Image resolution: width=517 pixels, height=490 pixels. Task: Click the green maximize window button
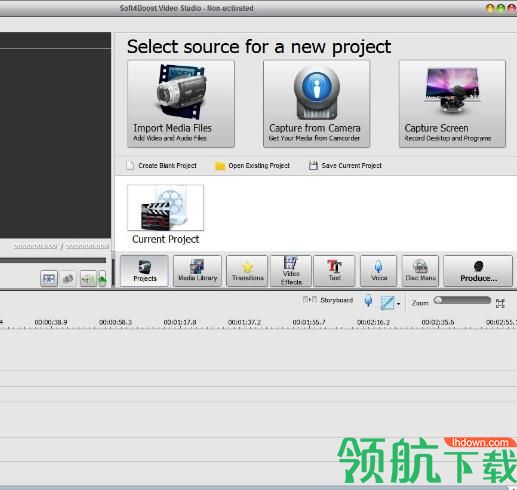coord(501,8)
